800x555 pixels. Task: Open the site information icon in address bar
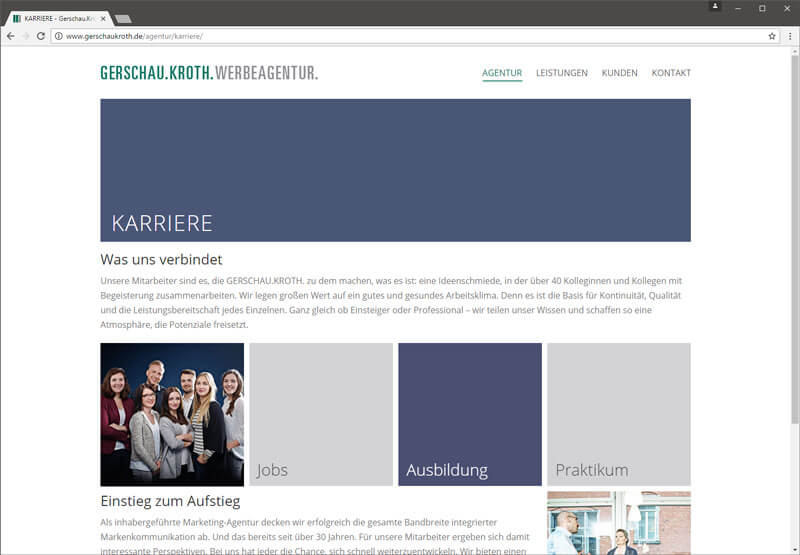[59, 36]
